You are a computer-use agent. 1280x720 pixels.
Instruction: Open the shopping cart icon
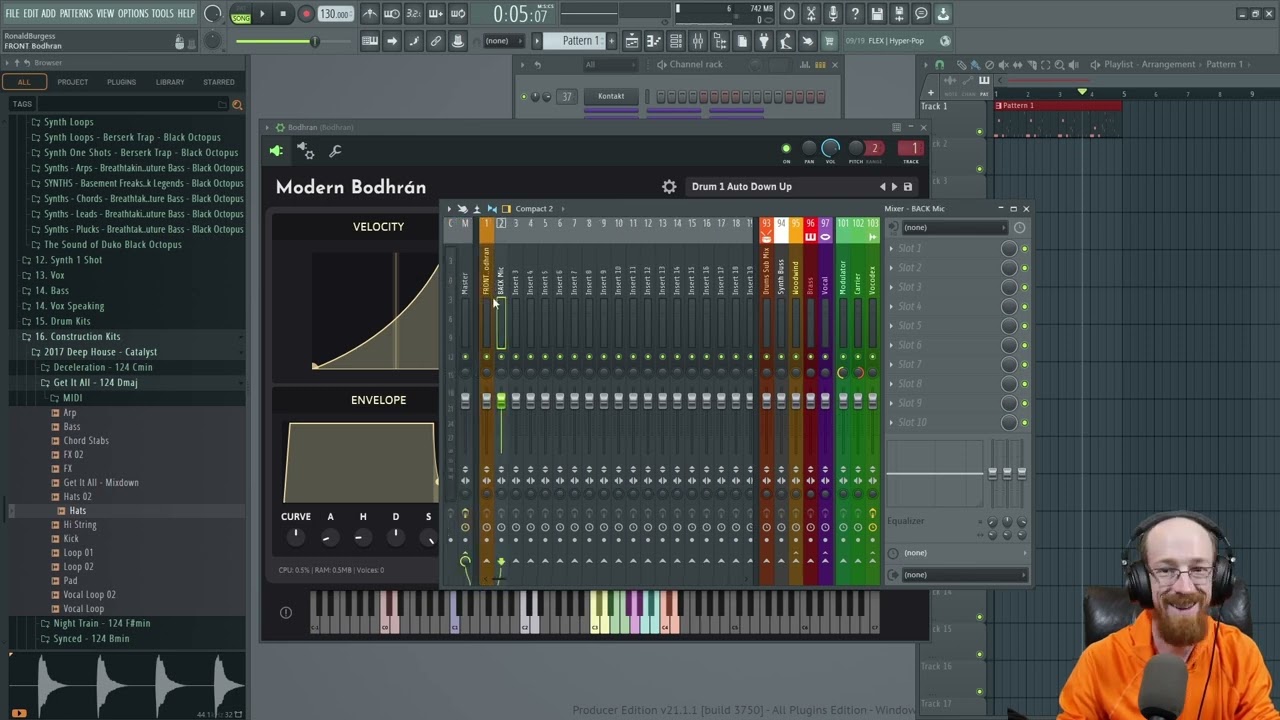tap(829, 41)
